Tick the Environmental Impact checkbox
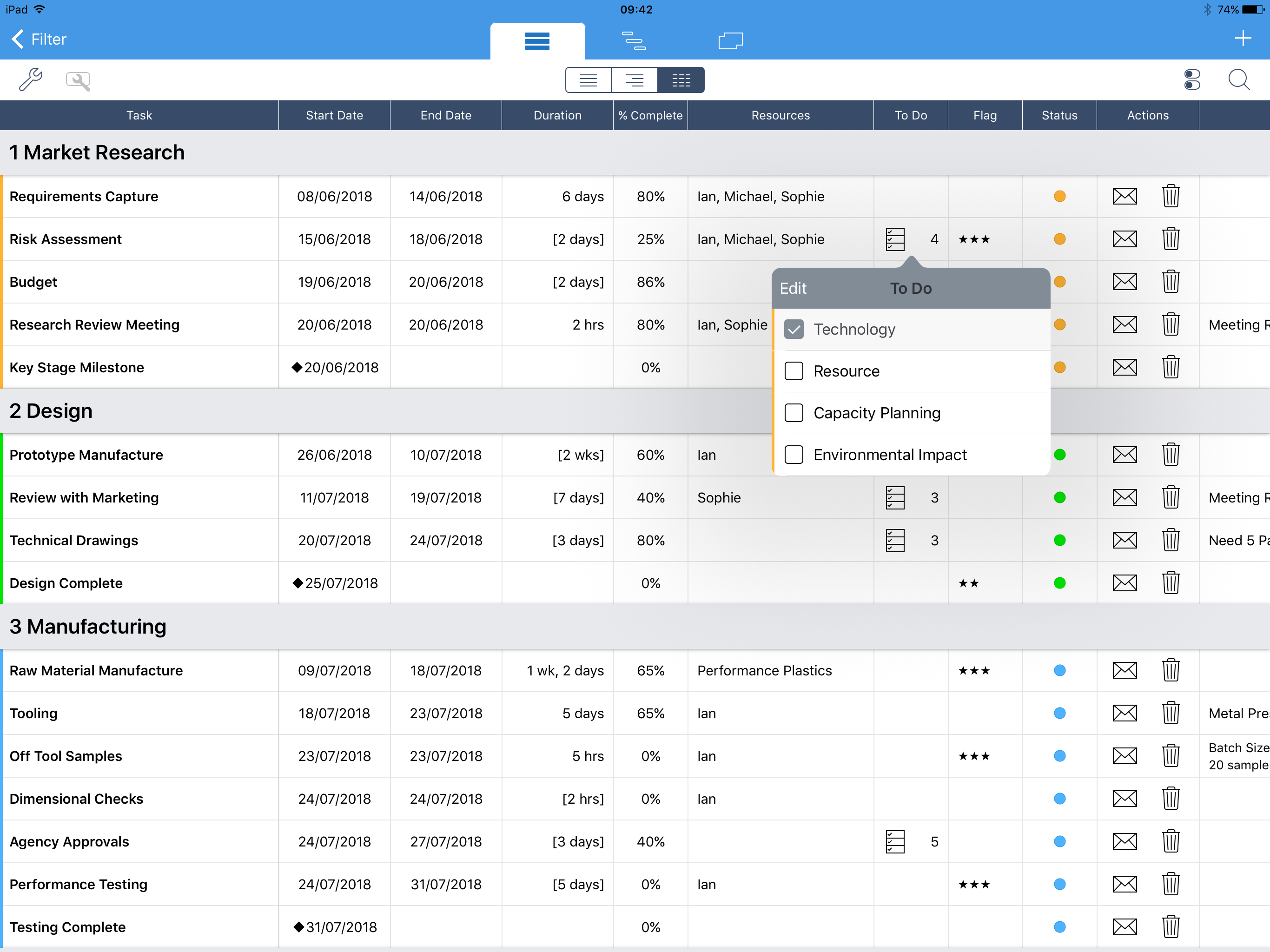The height and width of the screenshot is (952, 1270). click(x=794, y=455)
